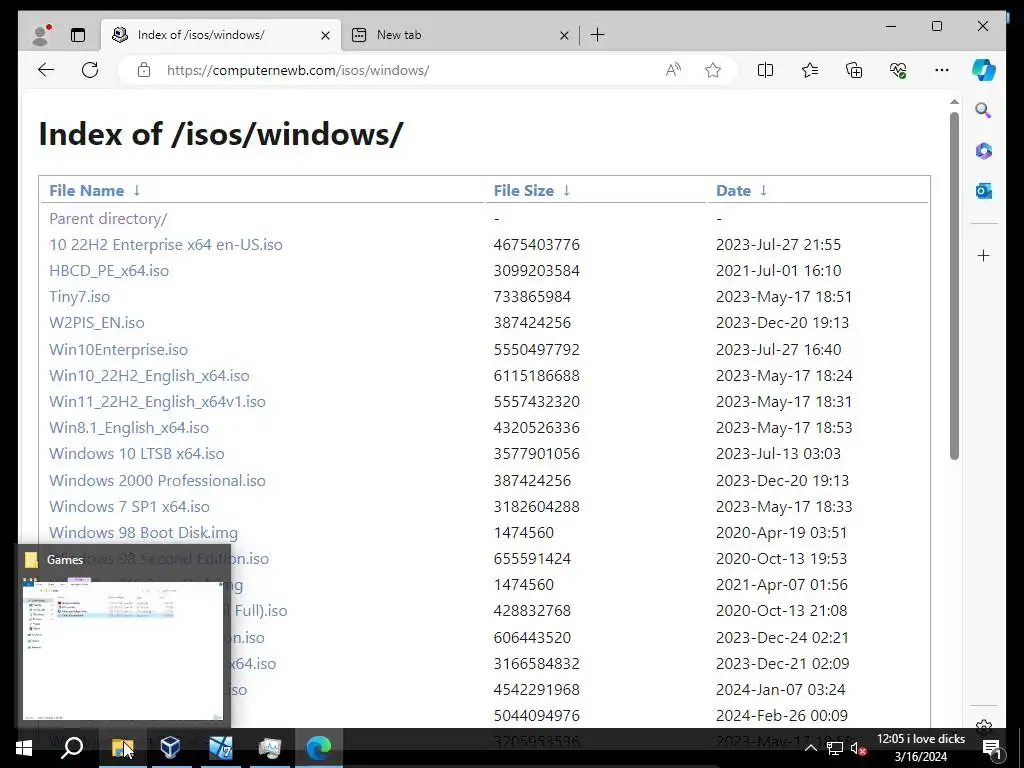Open the Games window thumbnail preview
The height and width of the screenshot is (768, 1024).
point(123,650)
